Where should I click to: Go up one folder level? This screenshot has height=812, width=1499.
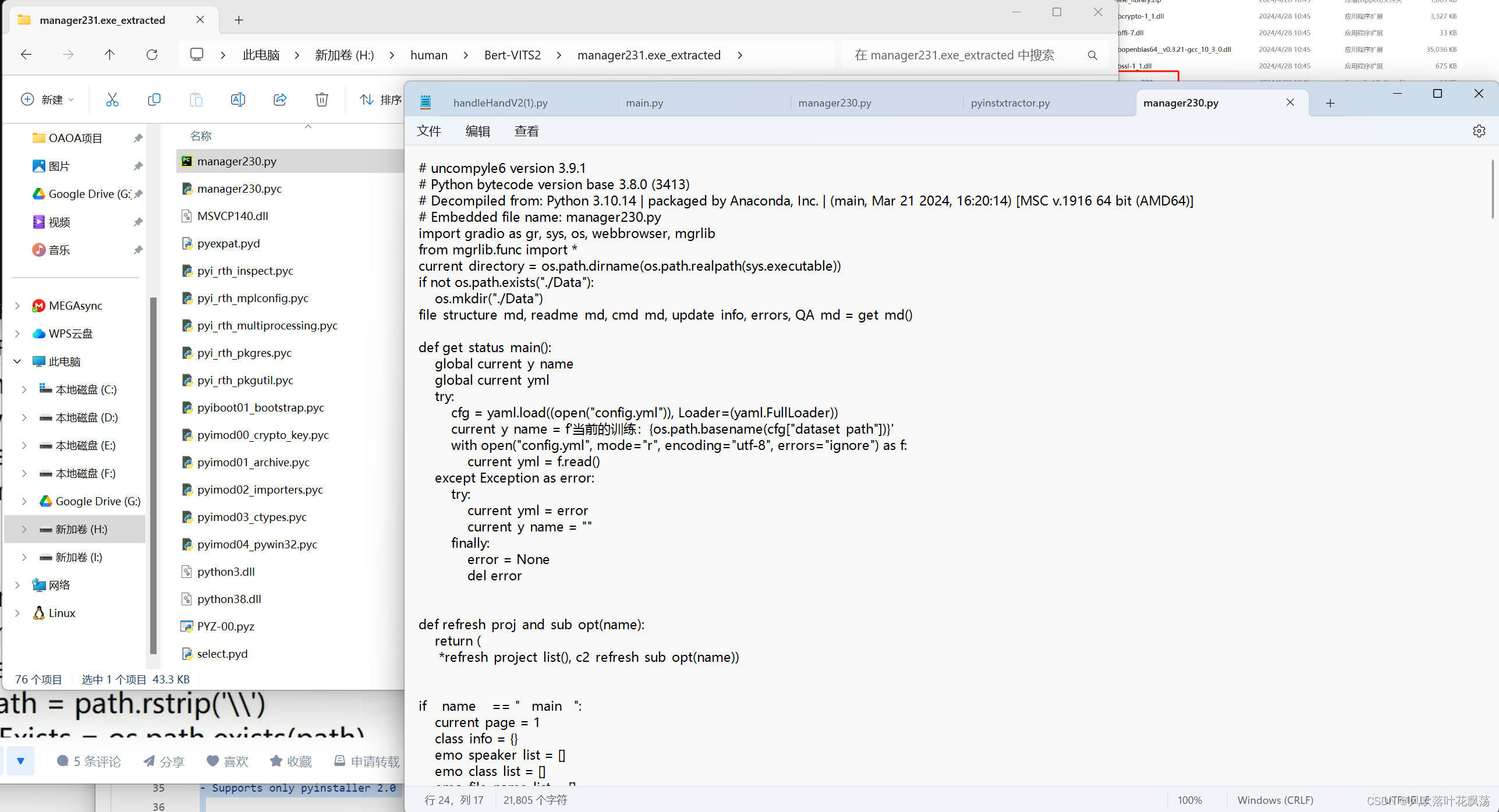(x=109, y=55)
